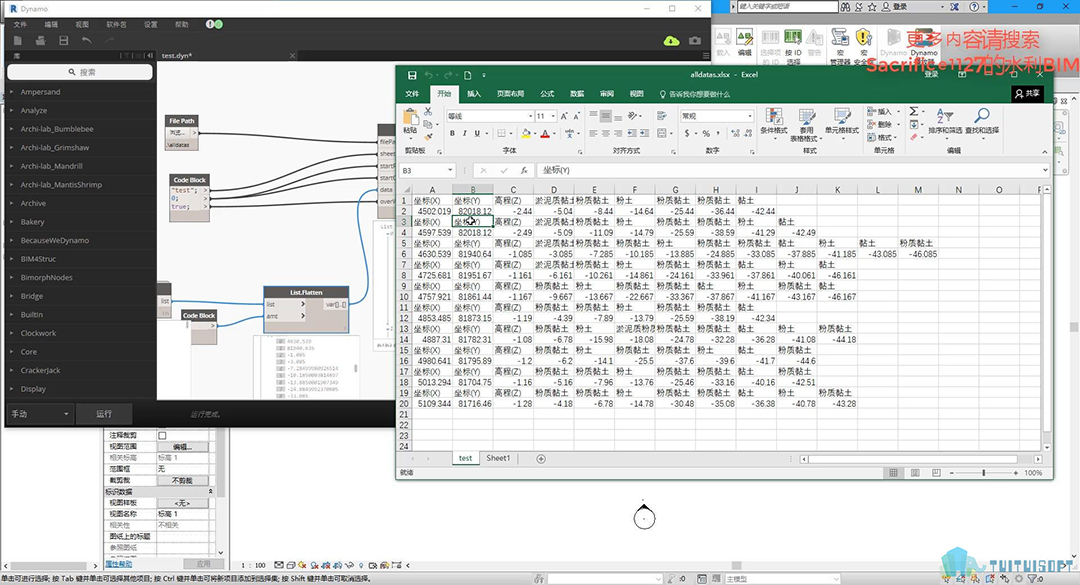
Task: Click the Dynamo undo arrow icon
Action: pos(87,41)
